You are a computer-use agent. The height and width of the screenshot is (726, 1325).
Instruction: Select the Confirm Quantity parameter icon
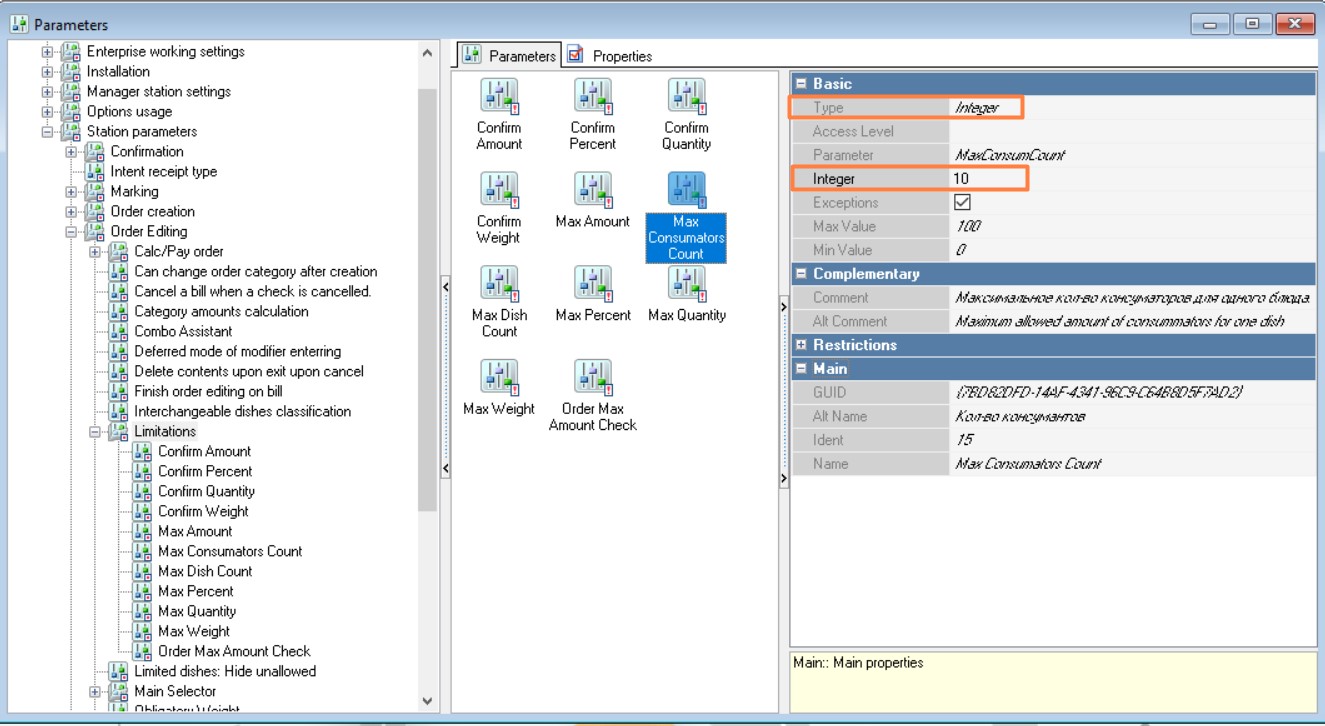coord(686,97)
